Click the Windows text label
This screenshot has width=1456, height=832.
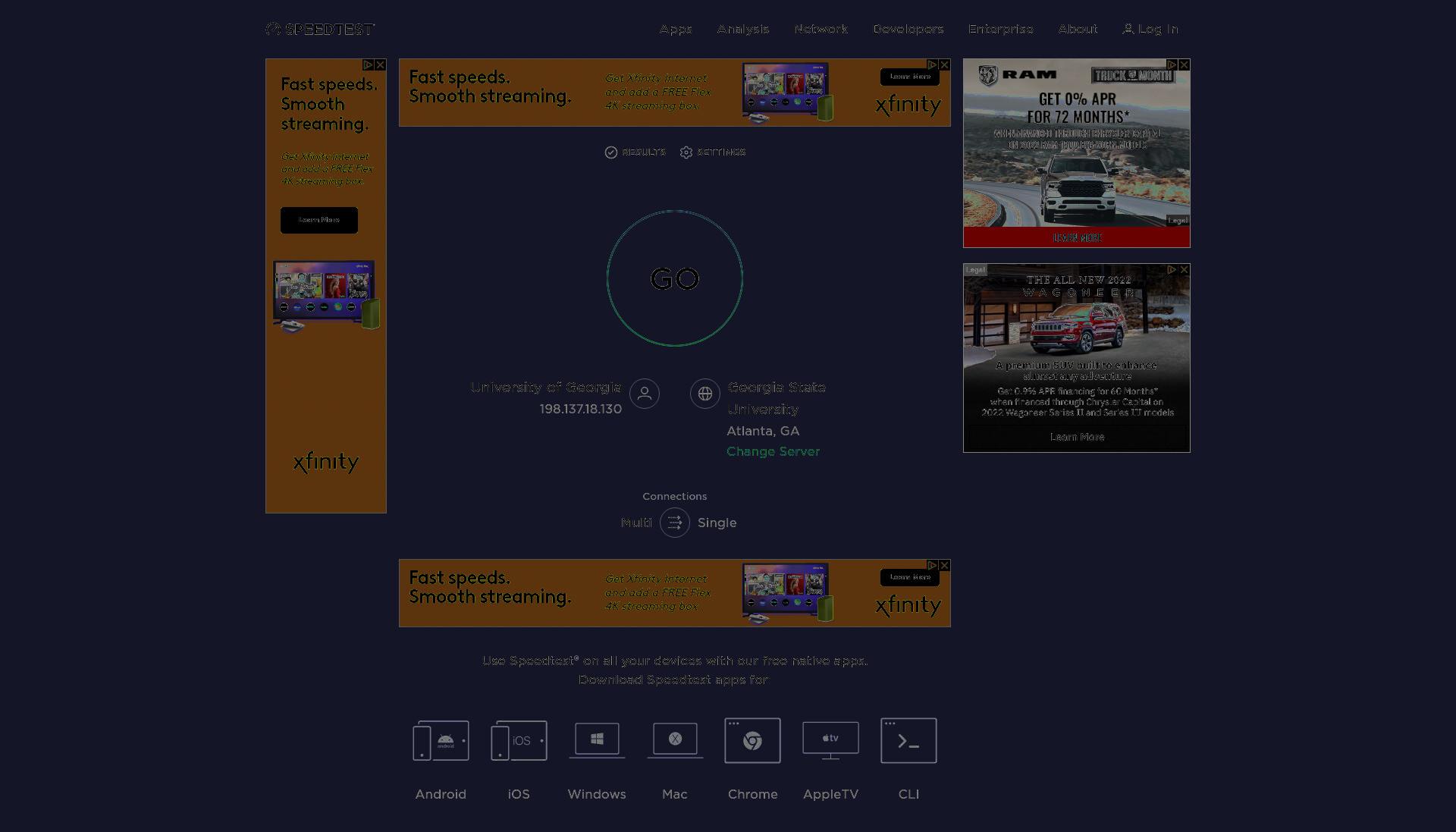[x=597, y=794]
